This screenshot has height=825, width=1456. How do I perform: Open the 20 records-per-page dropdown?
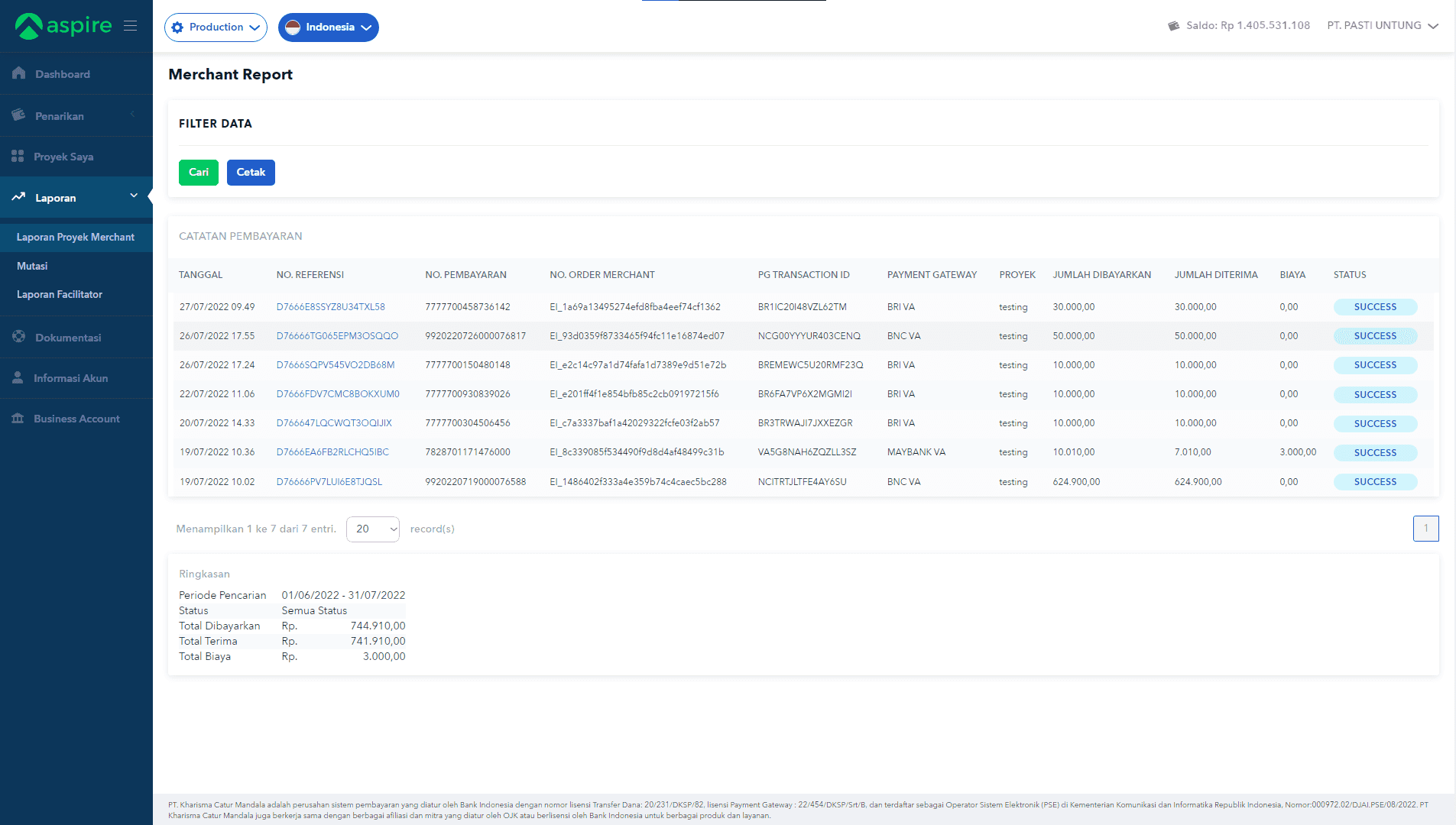[x=373, y=529]
